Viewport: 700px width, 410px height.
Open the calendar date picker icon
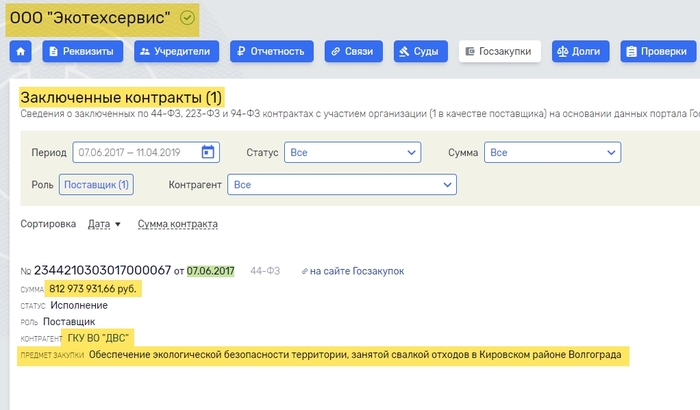[x=208, y=152]
